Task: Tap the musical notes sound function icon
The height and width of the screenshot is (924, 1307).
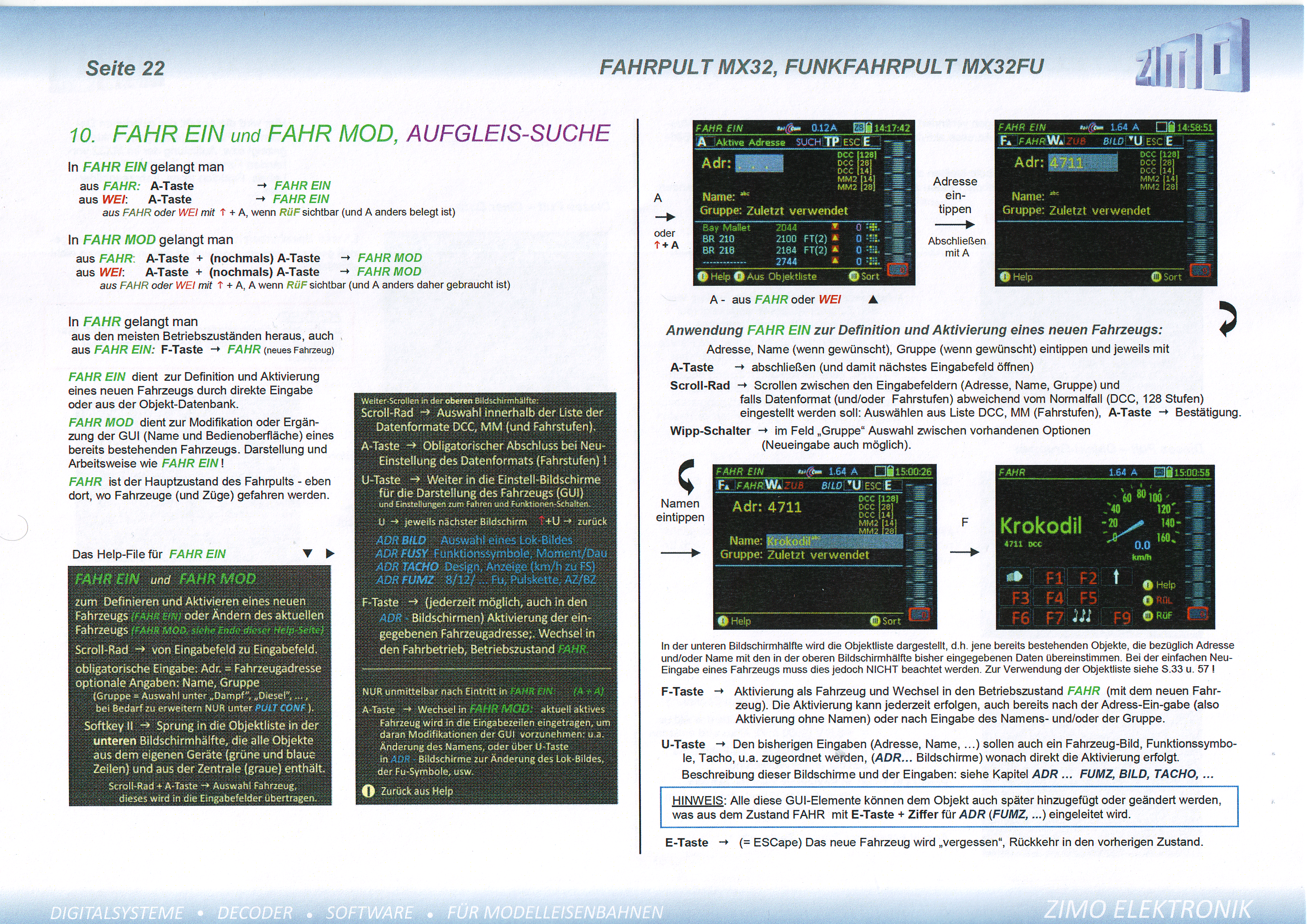Action: point(1082,616)
